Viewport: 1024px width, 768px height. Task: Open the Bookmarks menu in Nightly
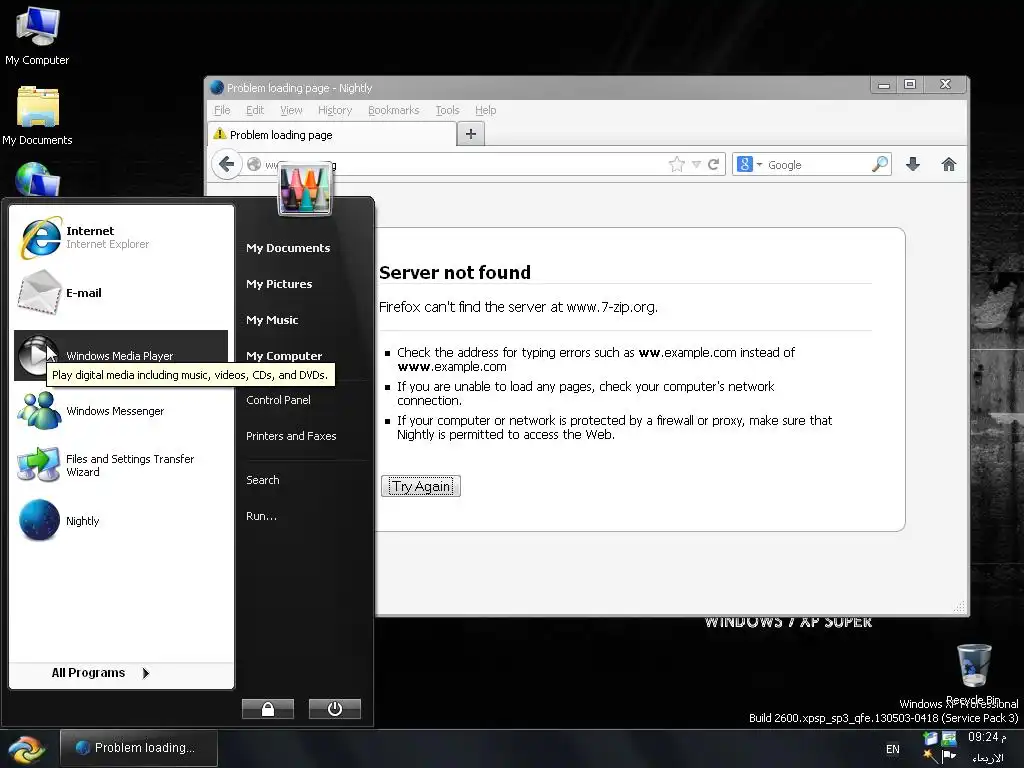coord(394,110)
